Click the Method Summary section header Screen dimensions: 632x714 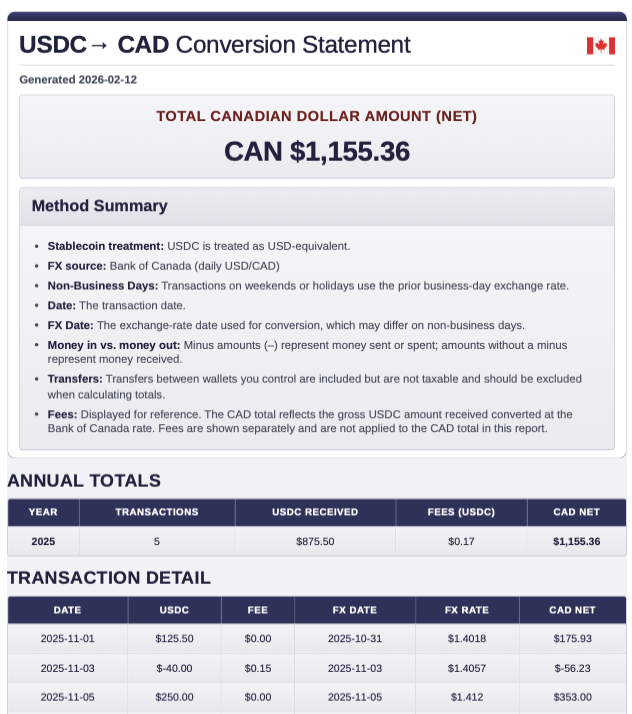click(99, 206)
